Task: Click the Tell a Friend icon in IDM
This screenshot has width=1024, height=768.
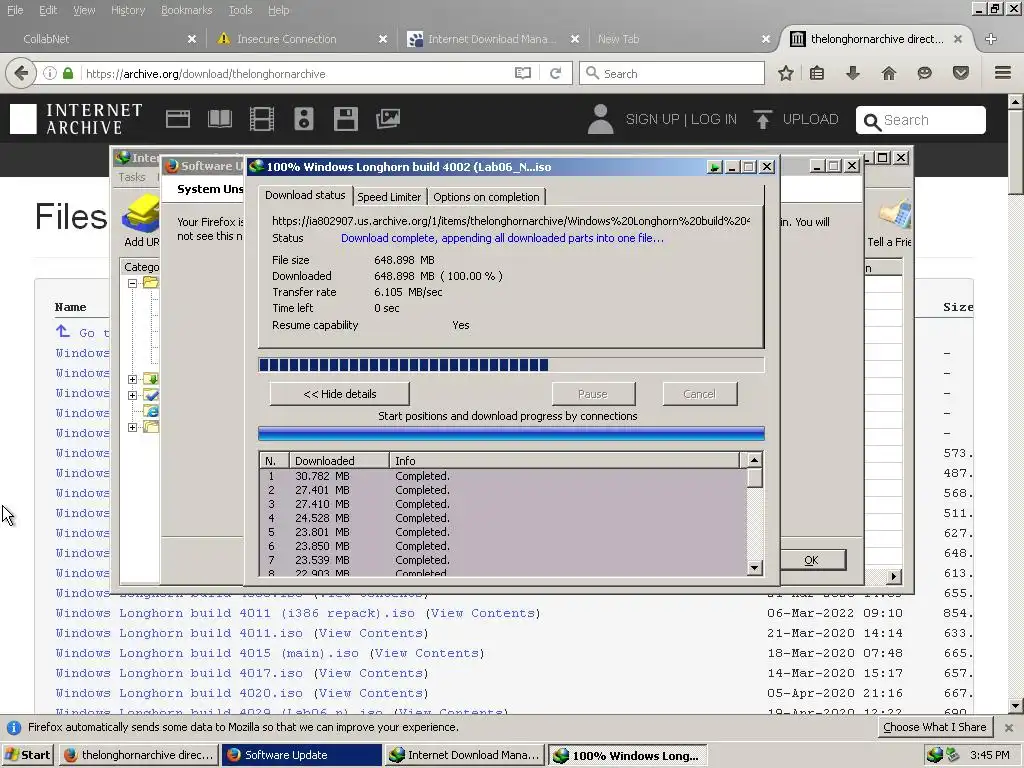Action: tap(889, 223)
